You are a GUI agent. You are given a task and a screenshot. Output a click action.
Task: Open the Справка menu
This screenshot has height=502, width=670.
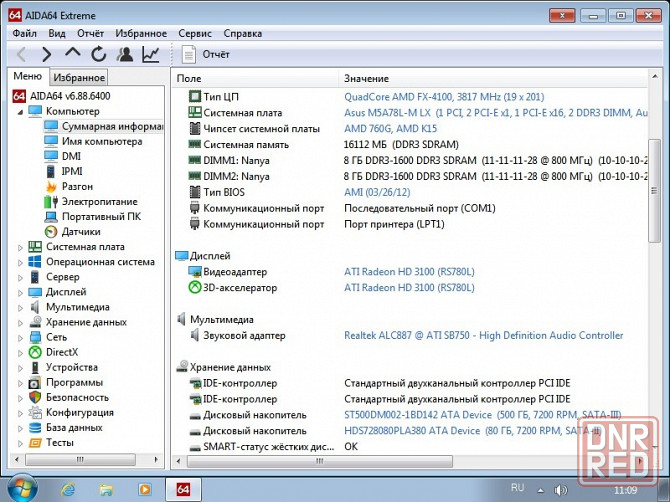tap(243, 33)
